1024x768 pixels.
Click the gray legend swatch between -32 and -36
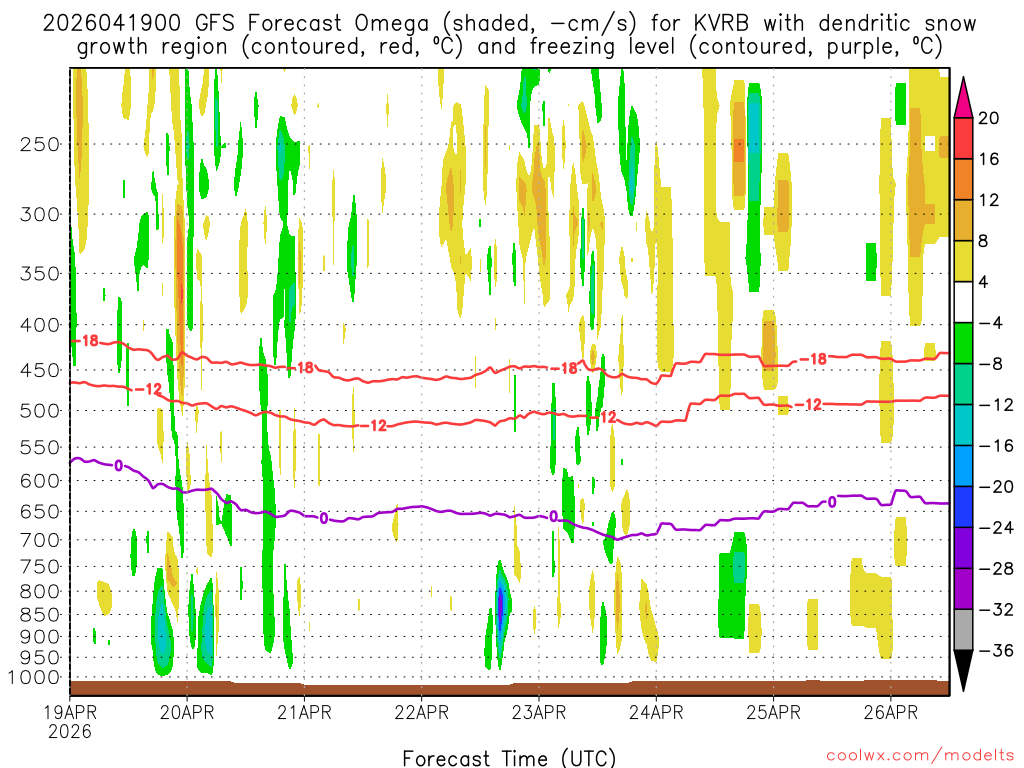tap(963, 630)
